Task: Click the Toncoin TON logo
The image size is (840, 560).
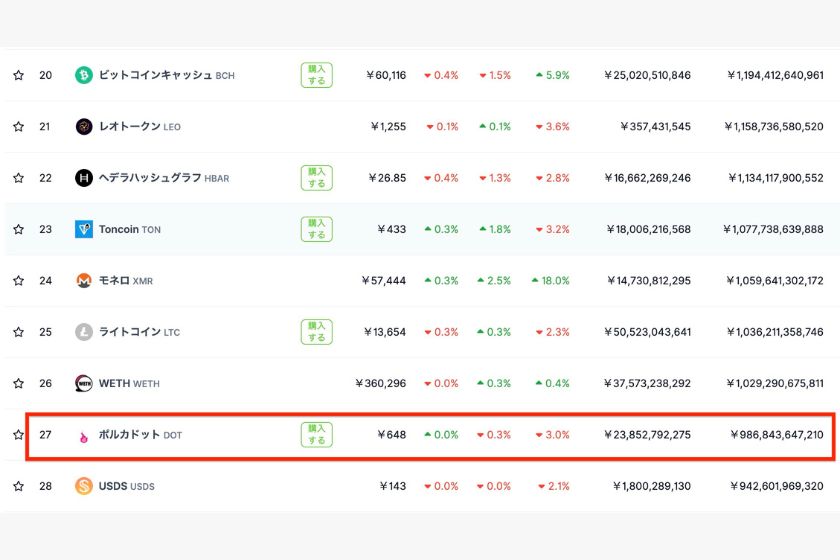Action: pyautogui.click(x=84, y=229)
